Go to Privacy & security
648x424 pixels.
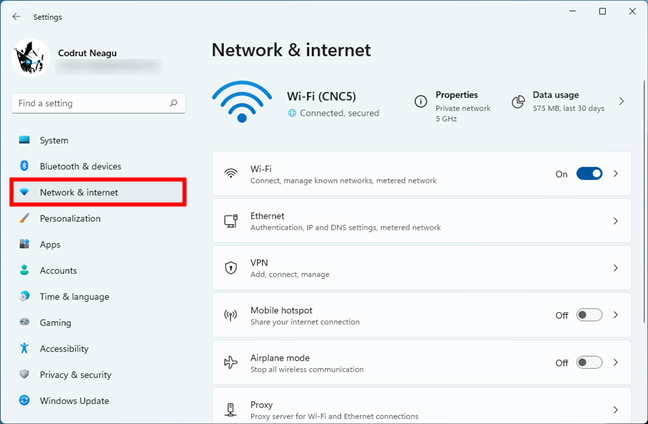coord(98,374)
